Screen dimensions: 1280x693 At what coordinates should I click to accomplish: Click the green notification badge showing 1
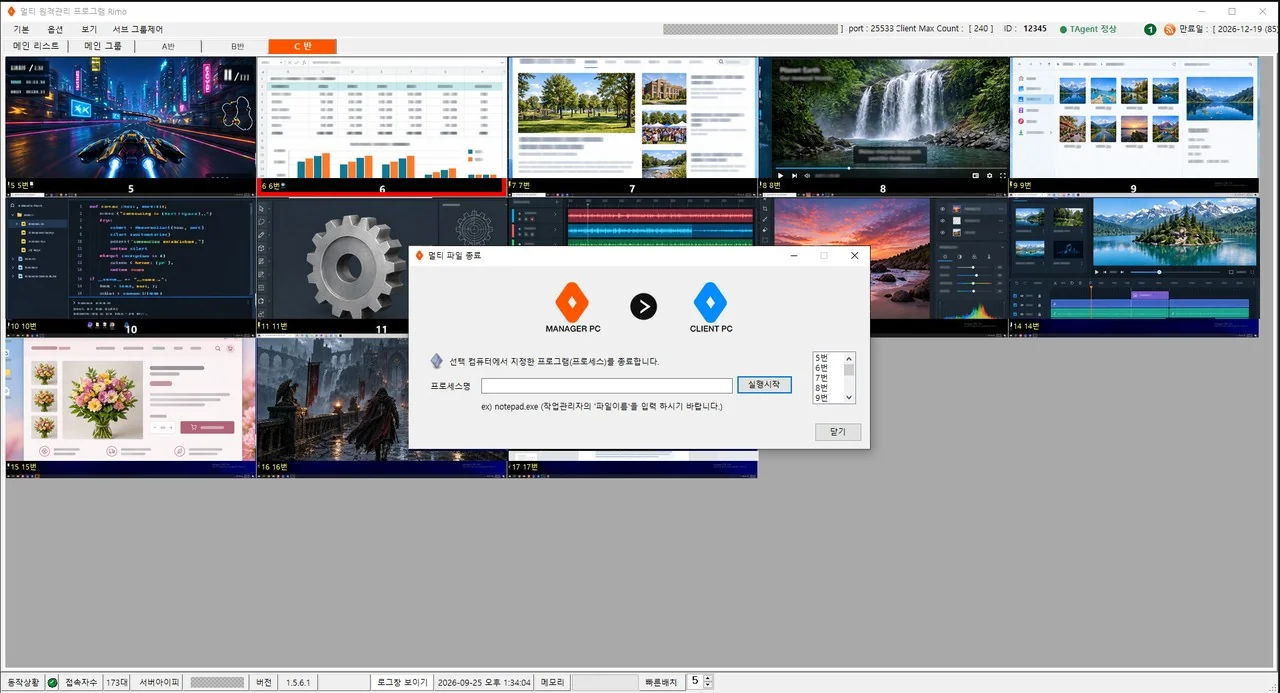1150,29
